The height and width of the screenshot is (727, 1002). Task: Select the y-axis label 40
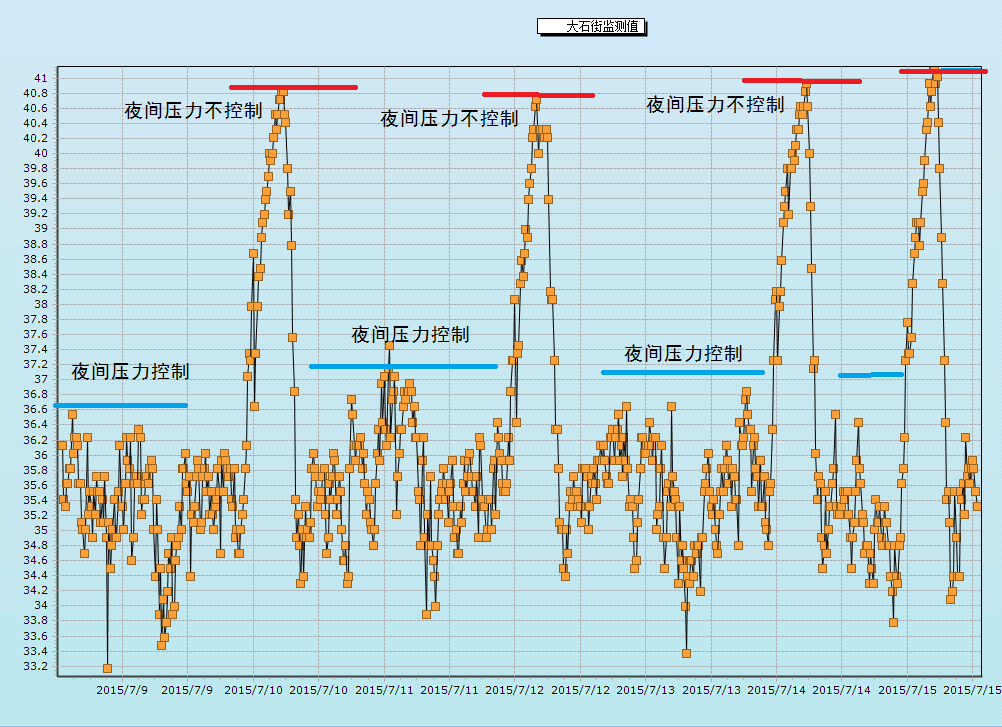click(x=41, y=153)
